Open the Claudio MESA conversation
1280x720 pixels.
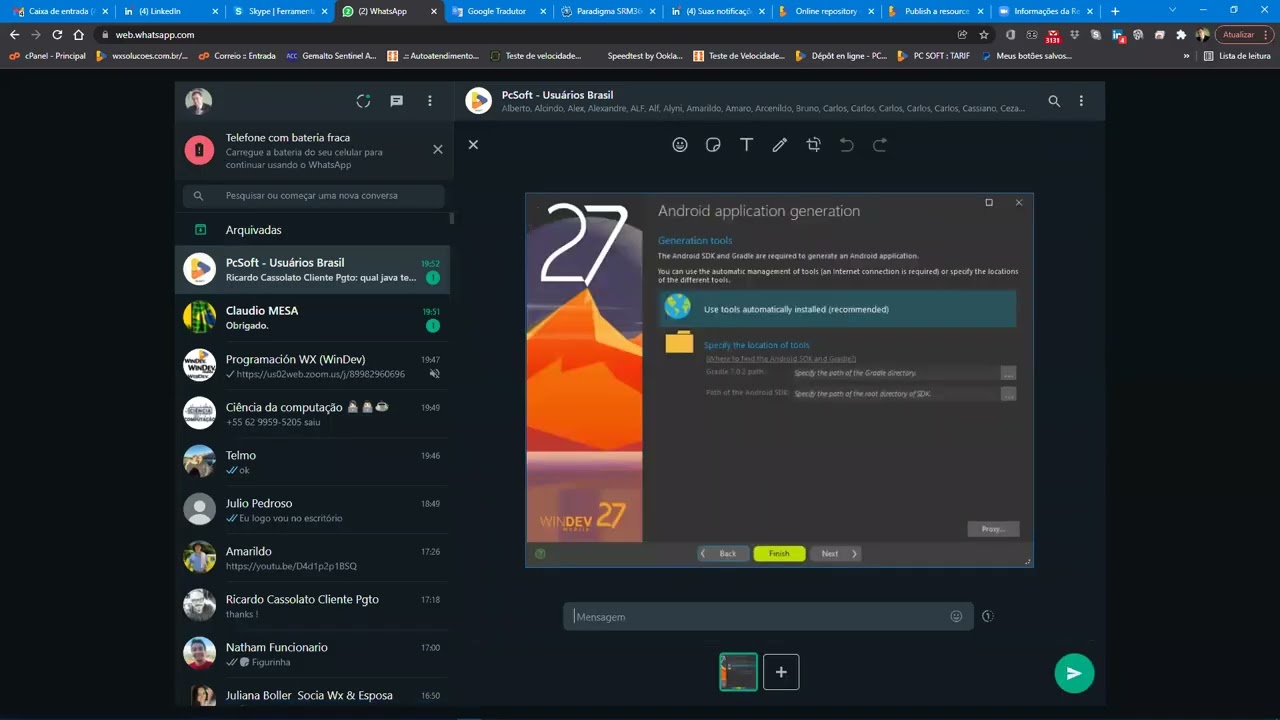click(312, 318)
